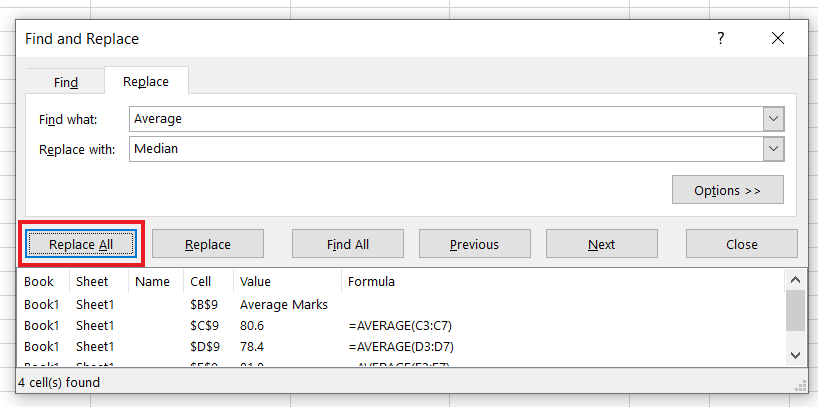Click the Replace button

[x=208, y=244]
